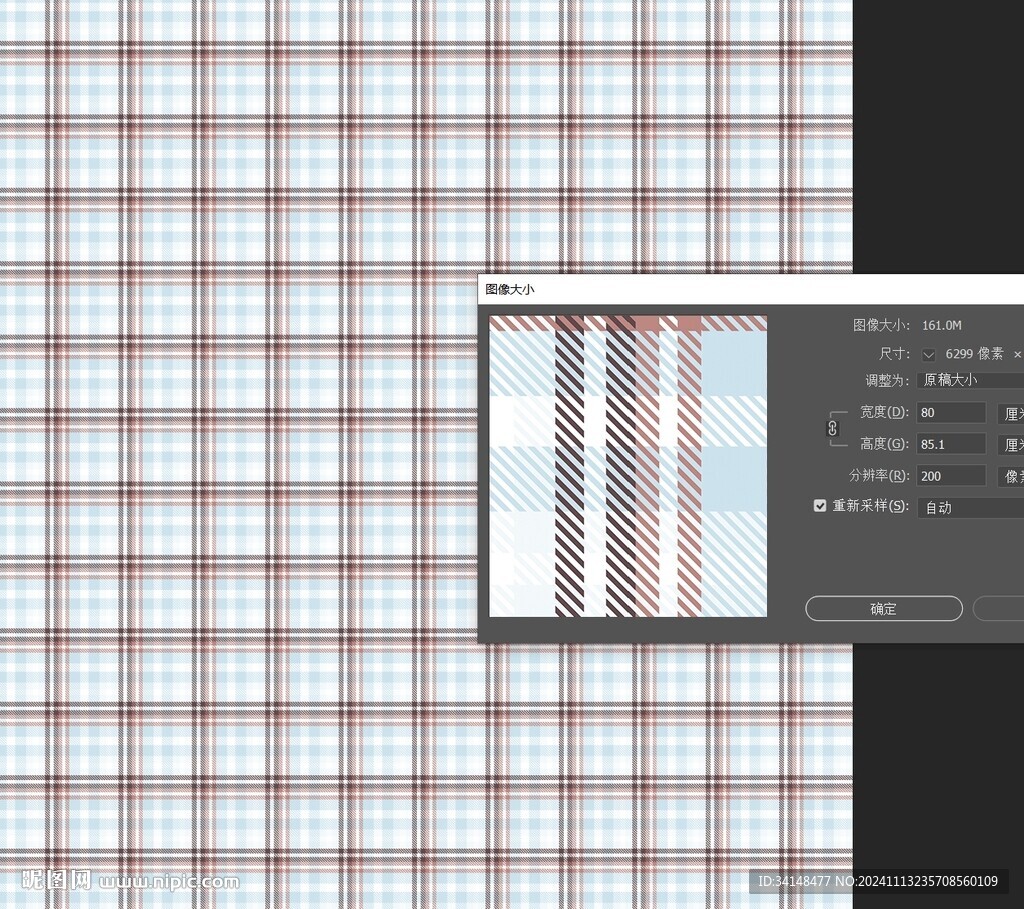Click the partially visible button right of 确定
The image size is (1024, 909).
coord(998,609)
